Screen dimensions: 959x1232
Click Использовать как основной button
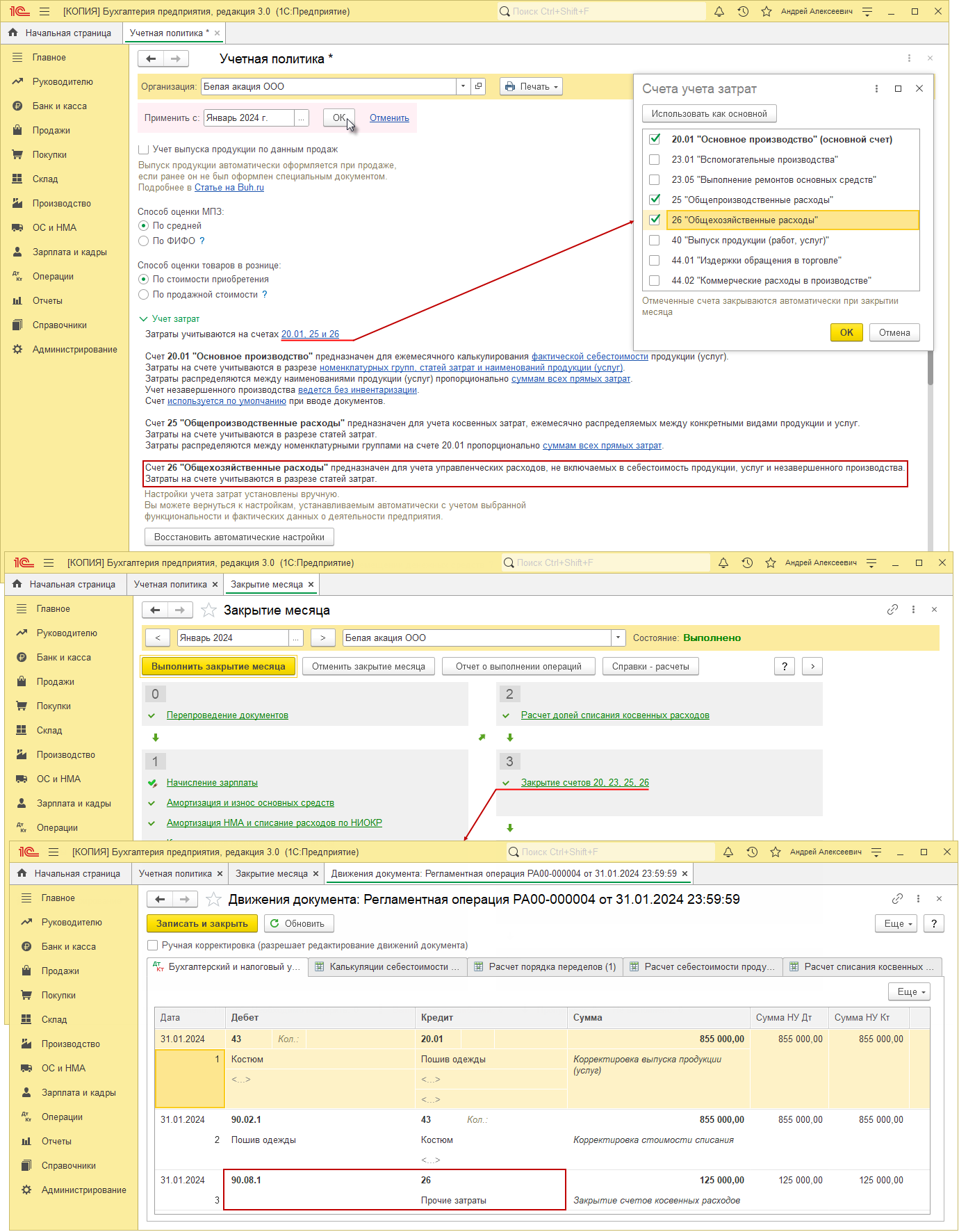click(x=709, y=114)
